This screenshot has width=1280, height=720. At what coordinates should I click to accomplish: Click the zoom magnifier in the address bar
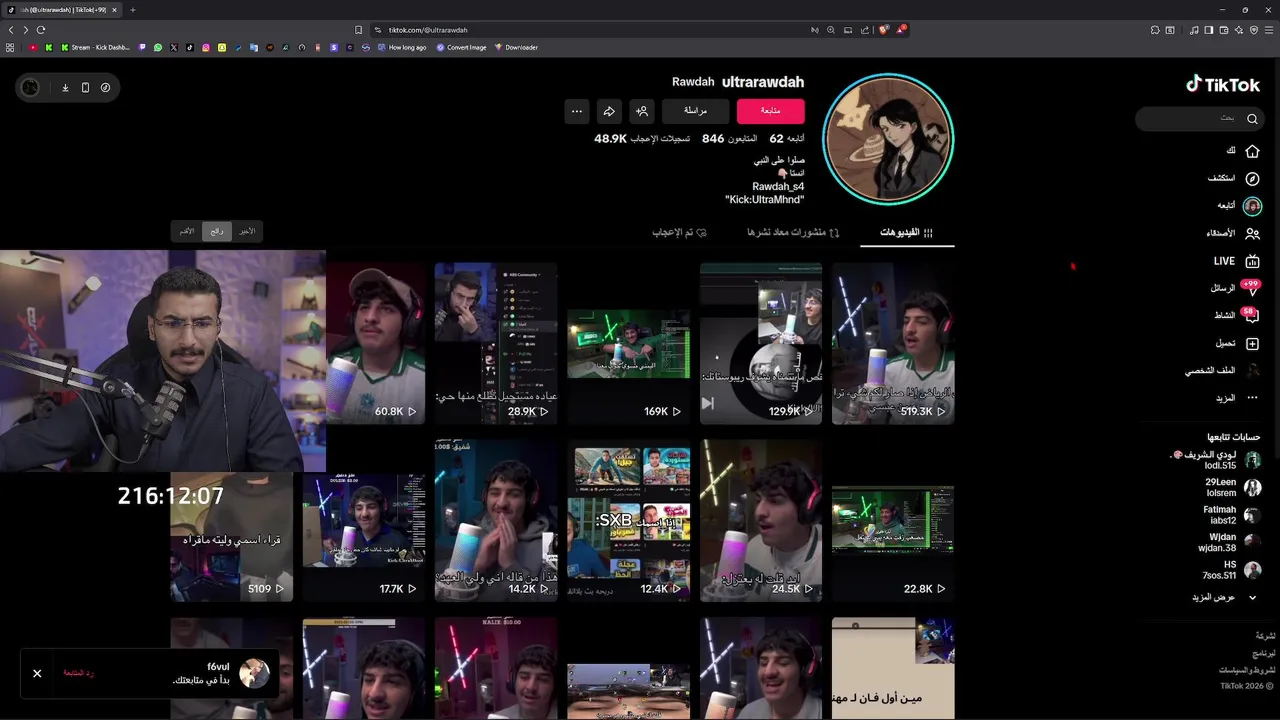coord(830,30)
